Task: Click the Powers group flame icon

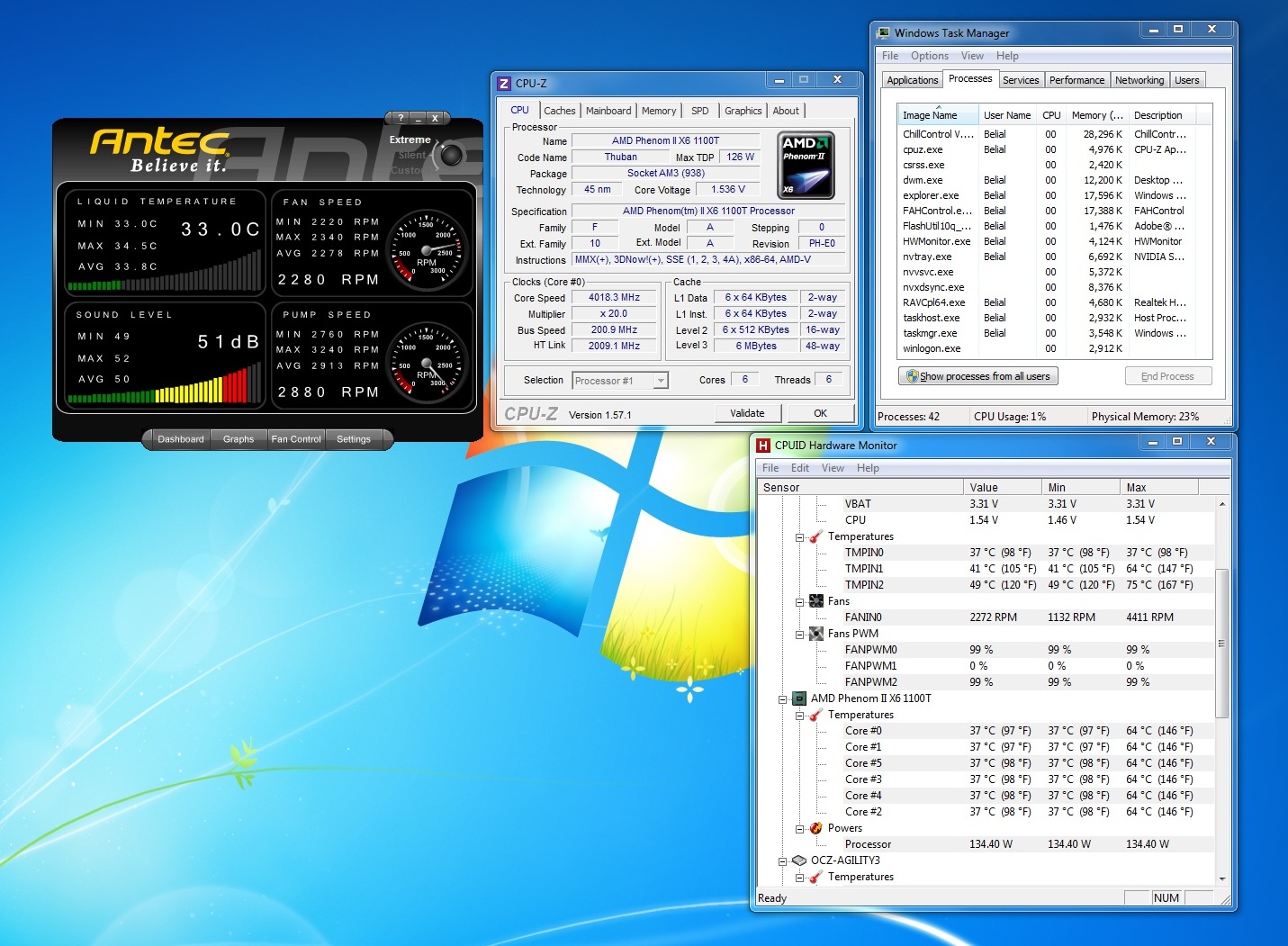Action: [816, 828]
